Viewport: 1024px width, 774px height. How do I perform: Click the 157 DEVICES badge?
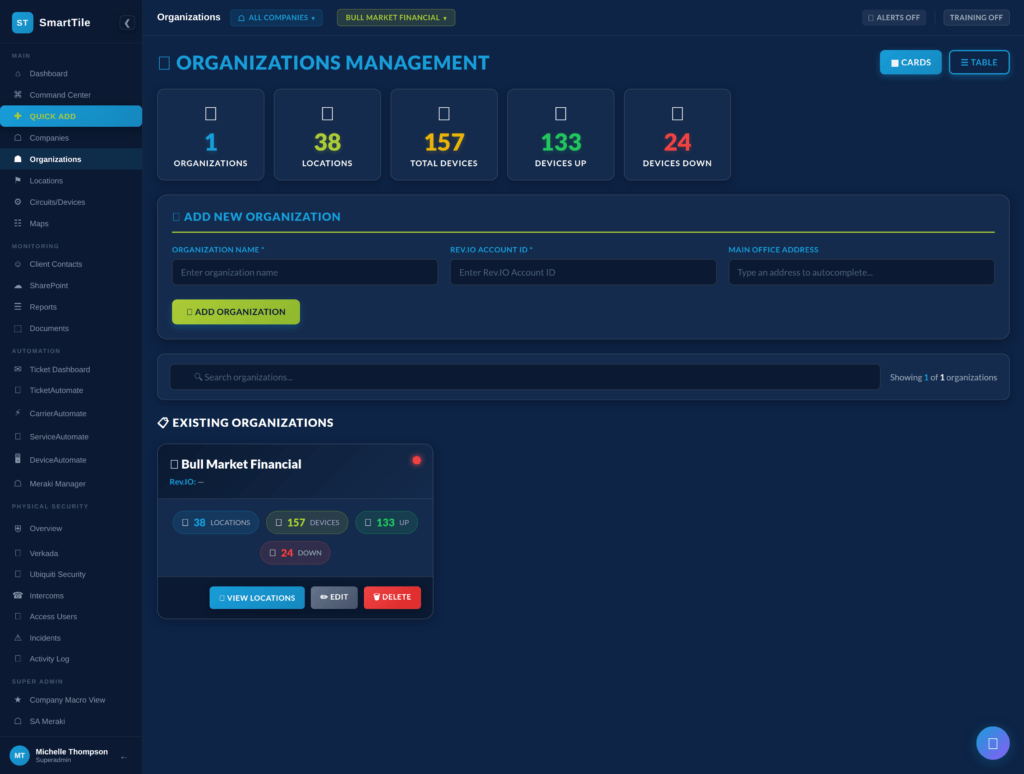pyautogui.click(x=307, y=523)
